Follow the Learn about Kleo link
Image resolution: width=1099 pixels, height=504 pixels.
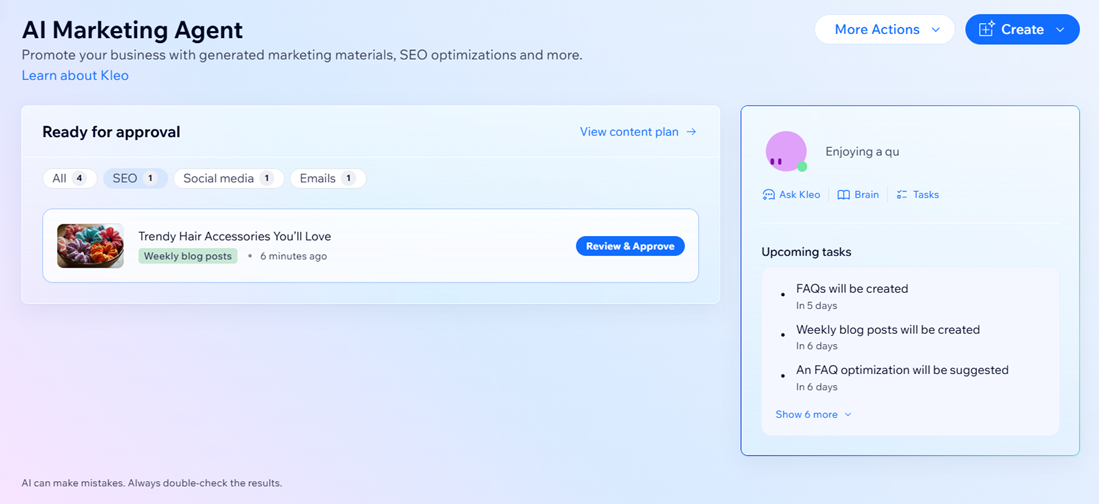[75, 75]
